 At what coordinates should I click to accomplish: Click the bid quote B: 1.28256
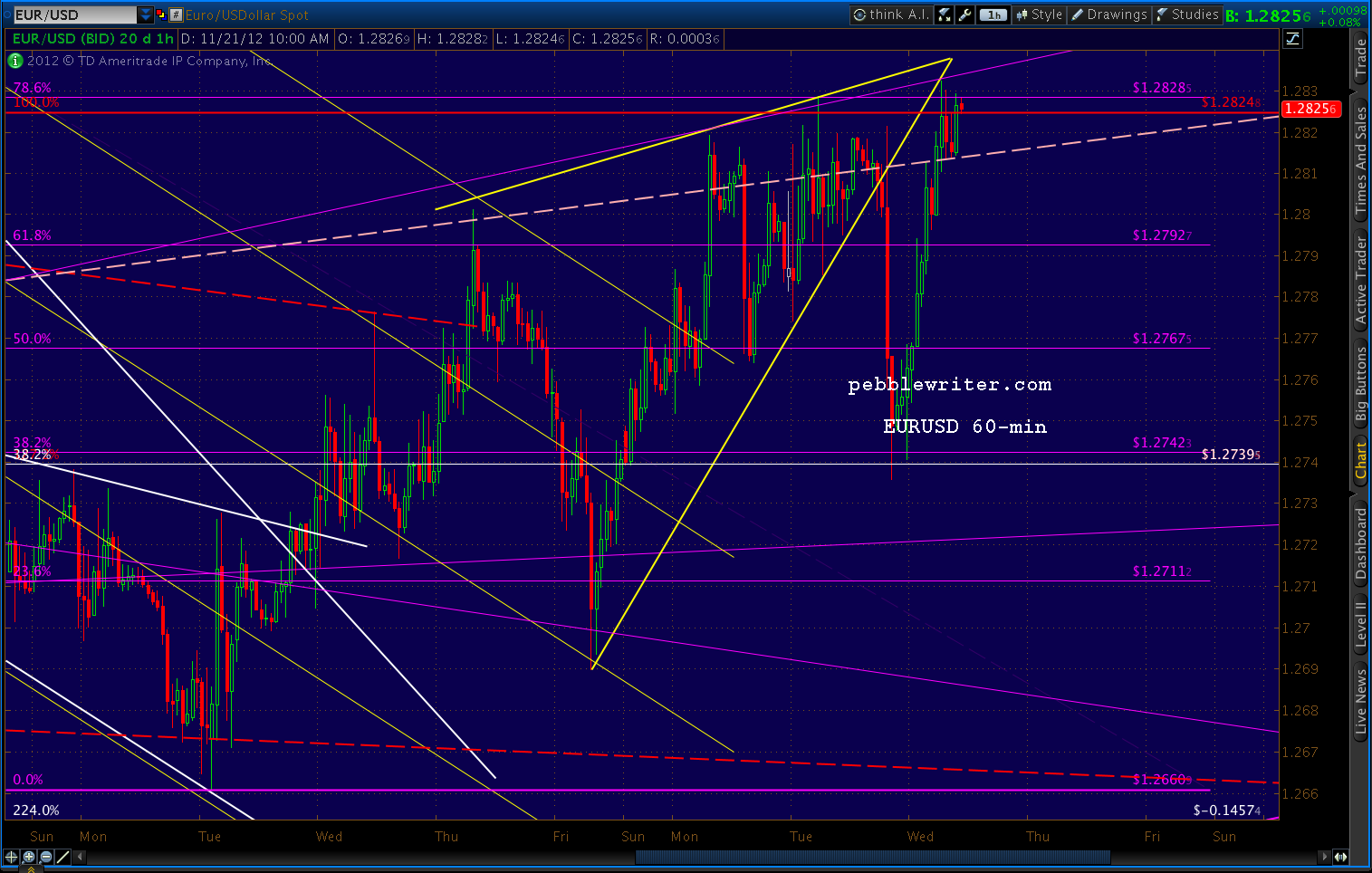pos(1268,15)
